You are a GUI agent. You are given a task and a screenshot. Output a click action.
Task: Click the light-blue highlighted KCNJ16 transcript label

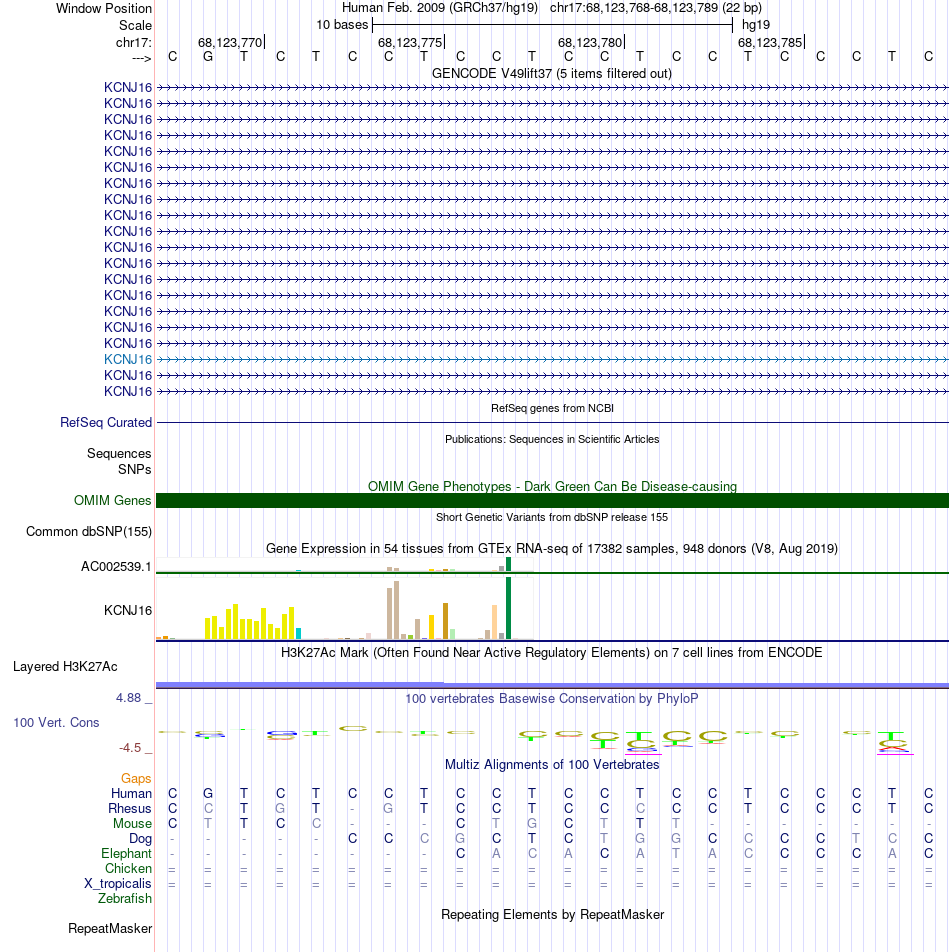127,359
